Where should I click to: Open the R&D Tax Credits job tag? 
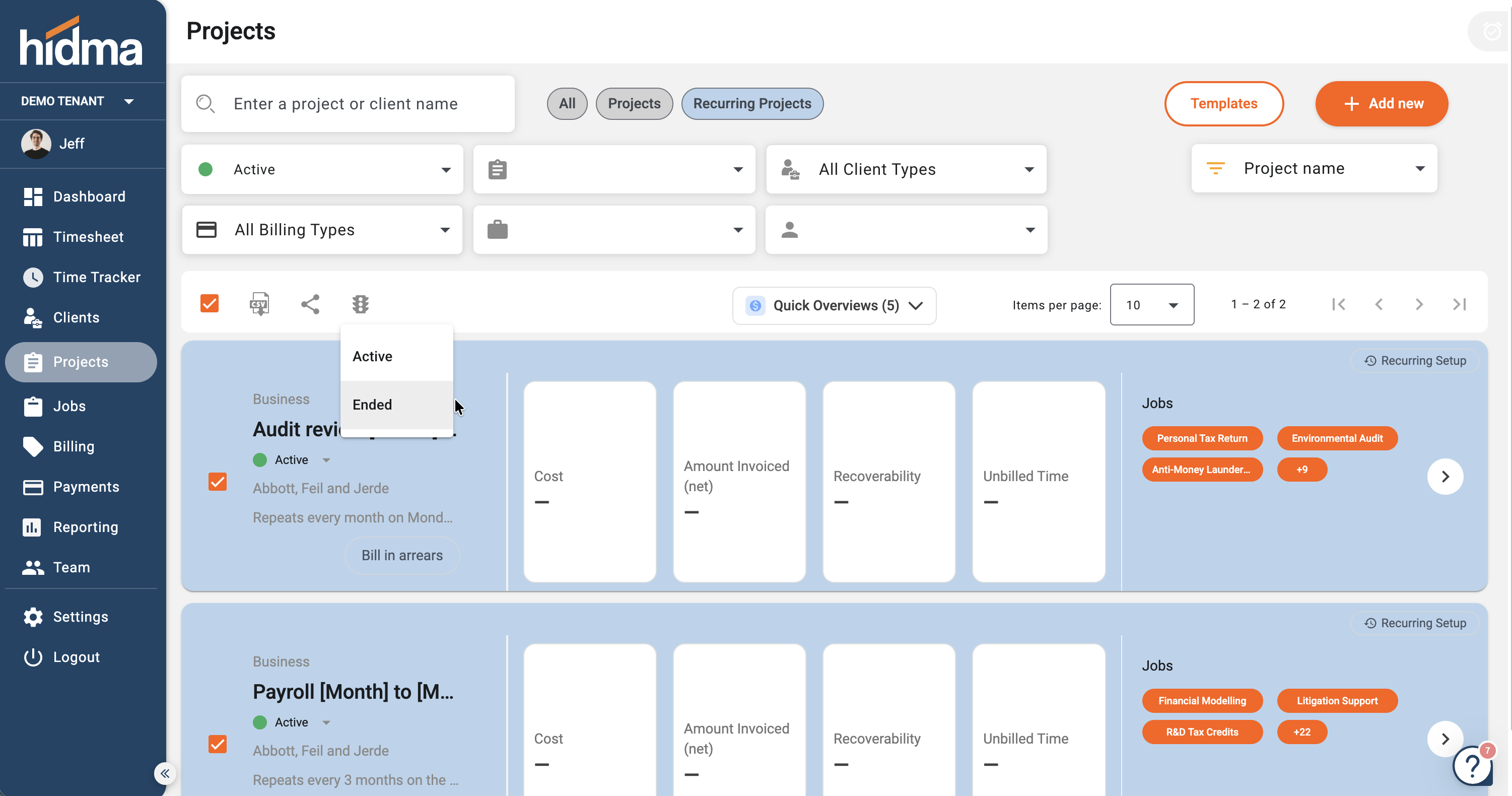(x=1202, y=732)
